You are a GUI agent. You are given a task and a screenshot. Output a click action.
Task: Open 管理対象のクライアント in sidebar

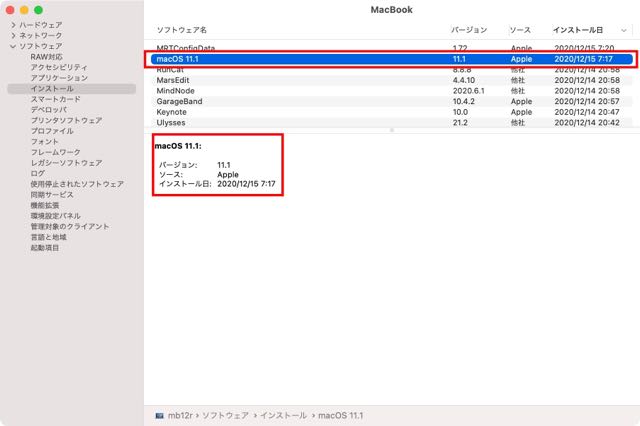(x=70, y=226)
